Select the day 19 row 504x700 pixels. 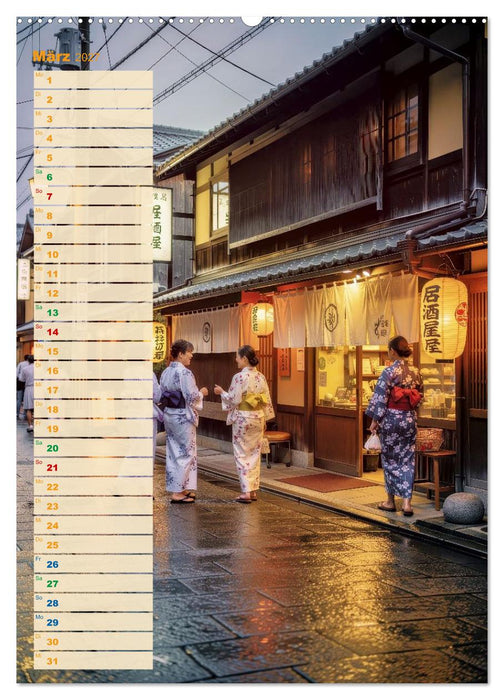click(93, 428)
